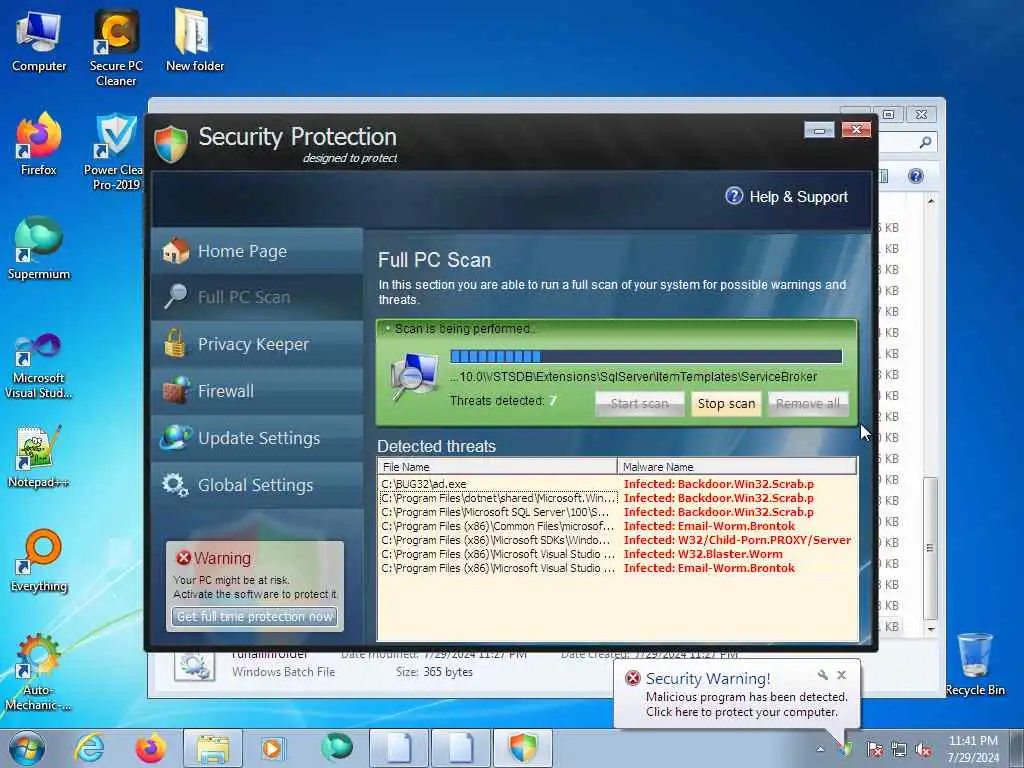Click the Privacy Keeper padlock icon
Image resolution: width=1024 pixels, height=768 pixels.
(174, 344)
